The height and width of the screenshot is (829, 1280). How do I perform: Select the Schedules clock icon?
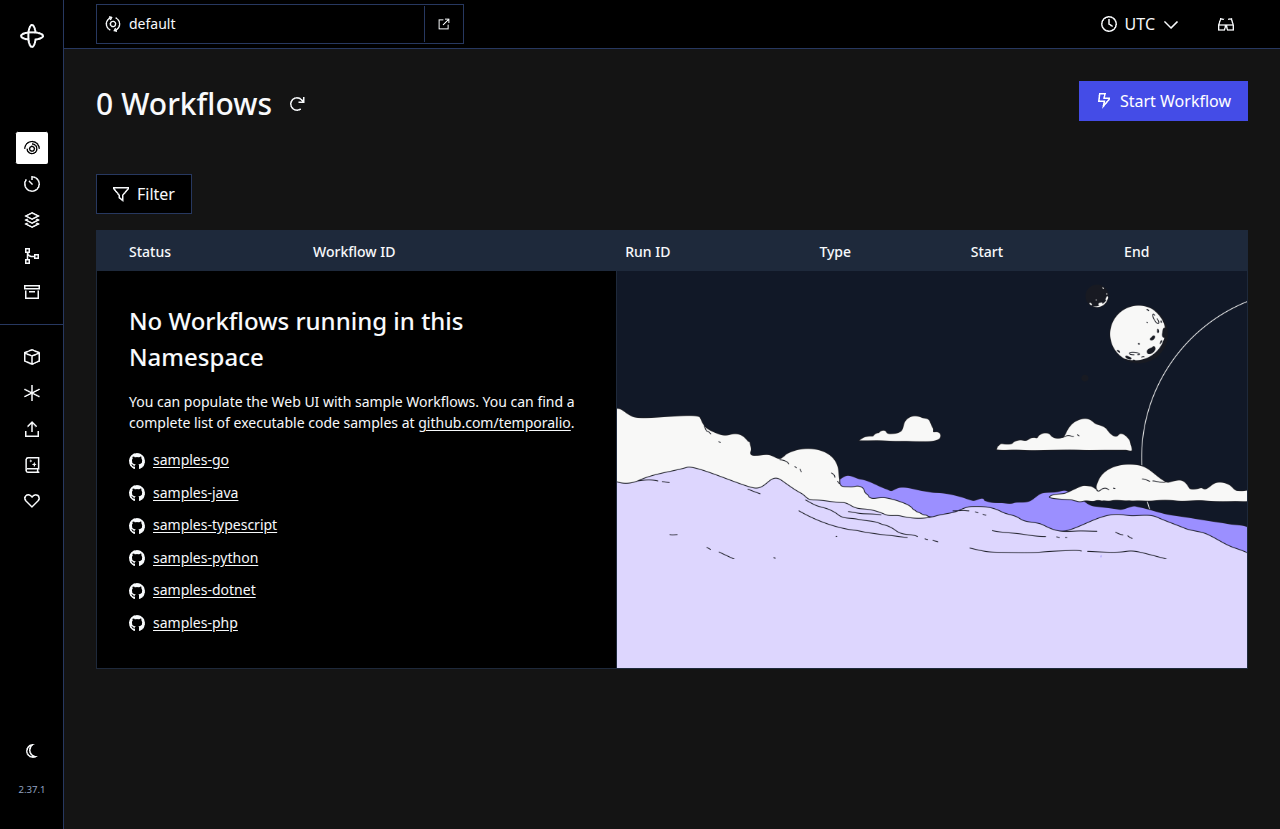31,184
